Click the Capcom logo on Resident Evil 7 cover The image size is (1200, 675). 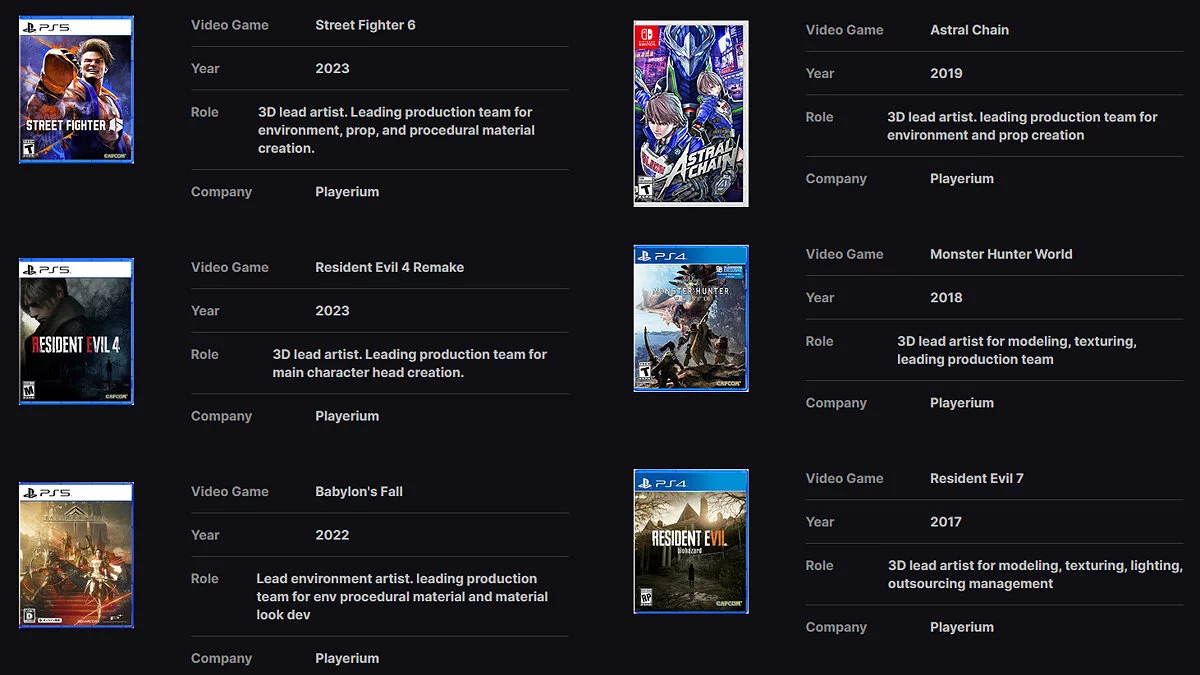[x=727, y=604]
